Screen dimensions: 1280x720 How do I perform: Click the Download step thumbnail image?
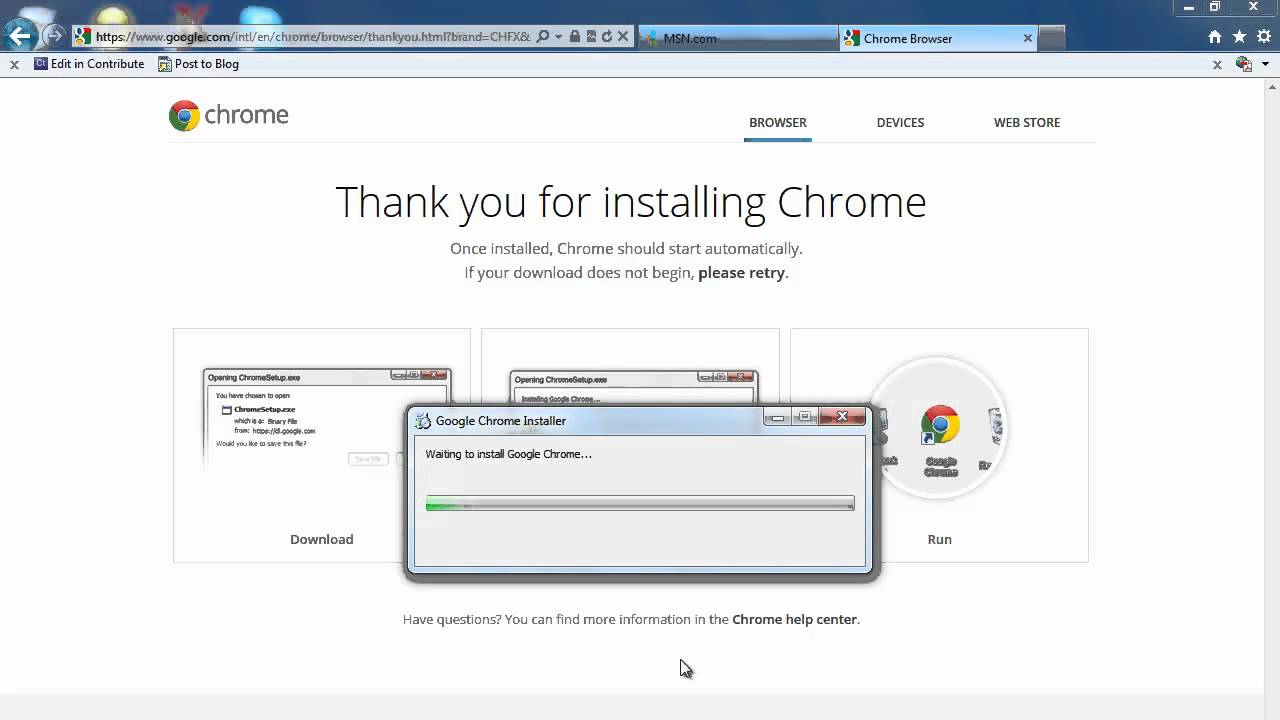point(327,420)
